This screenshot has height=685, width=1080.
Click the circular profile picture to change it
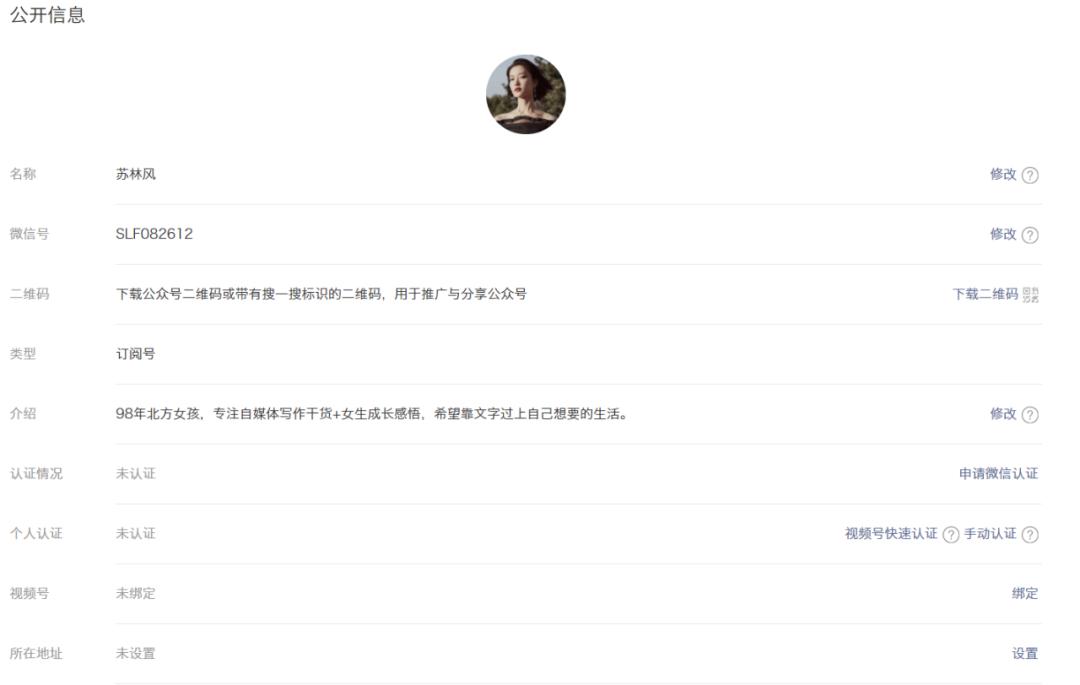pyautogui.click(x=527, y=93)
